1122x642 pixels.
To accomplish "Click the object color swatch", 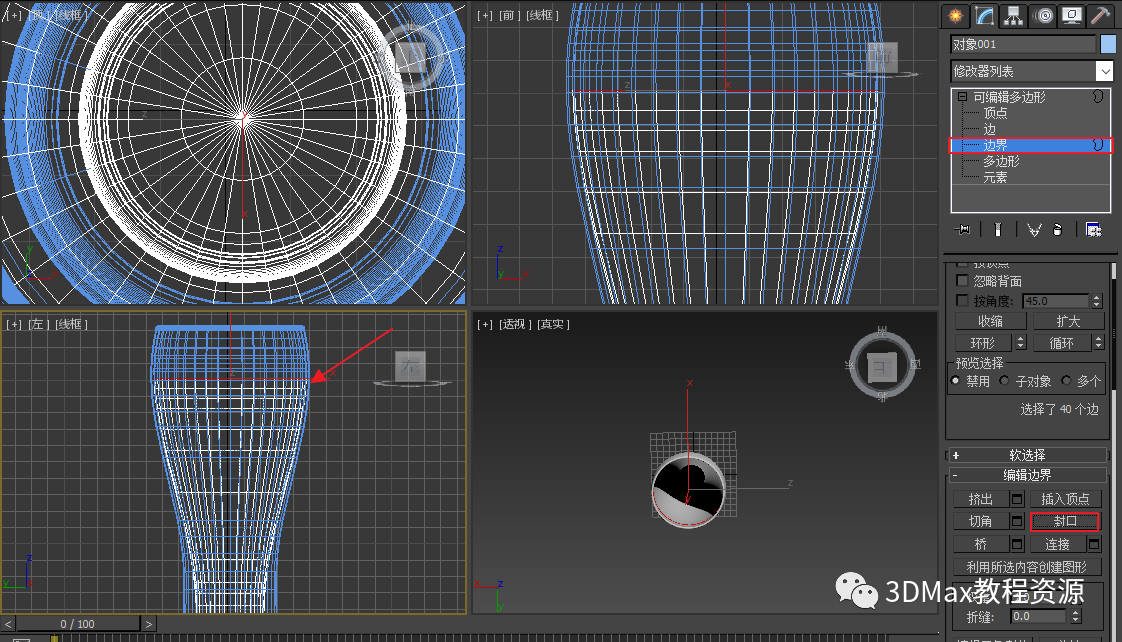I will (x=1108, y=44).
